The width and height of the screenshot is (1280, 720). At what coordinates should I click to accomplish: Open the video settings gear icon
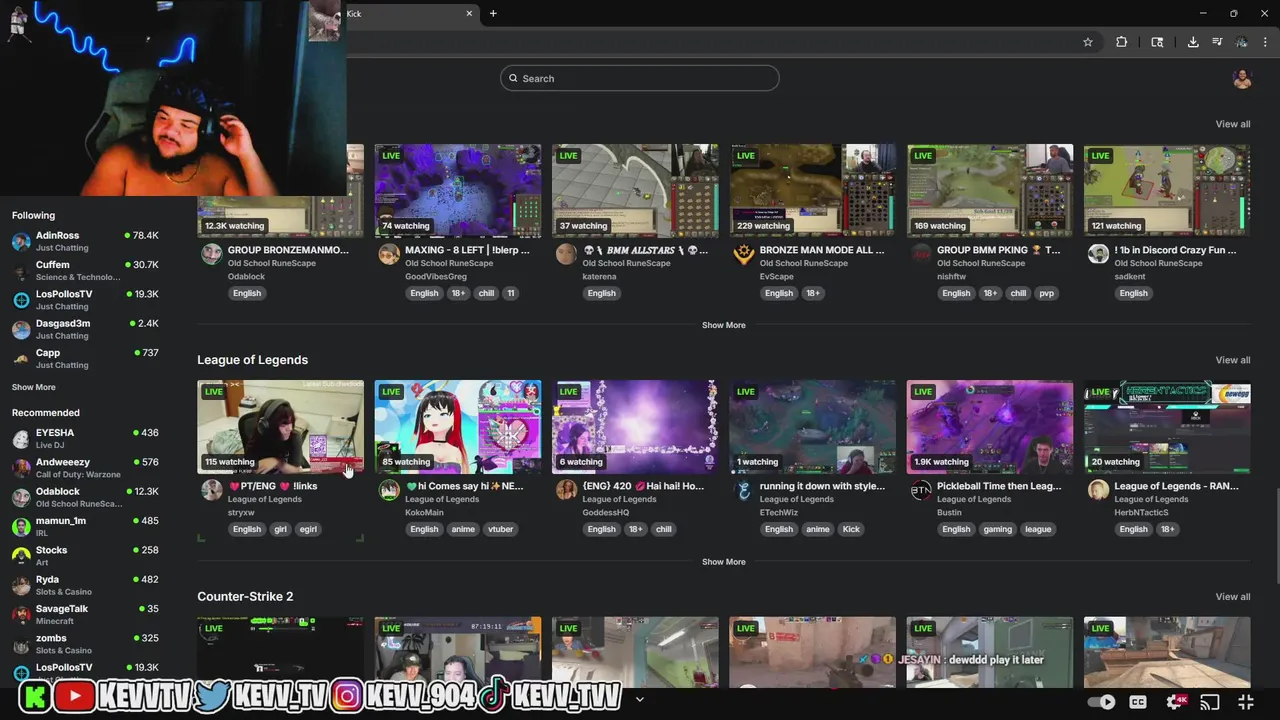(x=1175, y=702)
